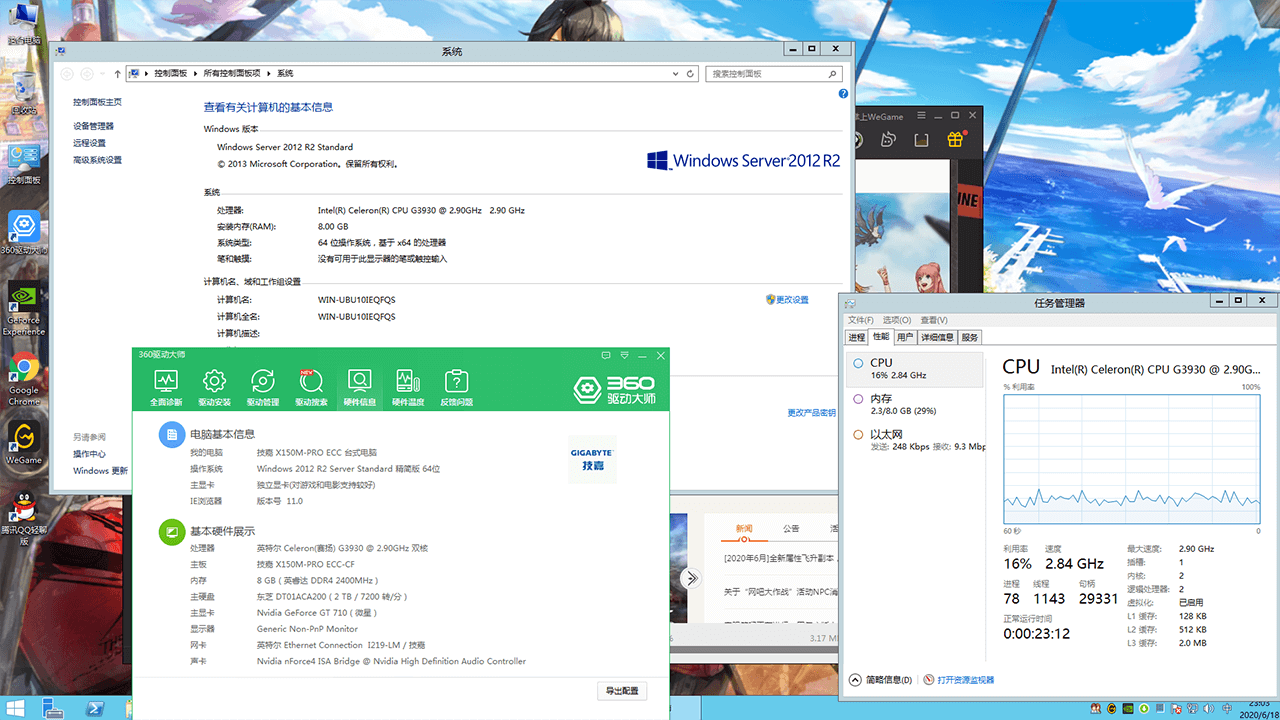Click the Gigabyte brand logo
The width and height of the screenshot is (1280, 720).
(x=592, y=459)
